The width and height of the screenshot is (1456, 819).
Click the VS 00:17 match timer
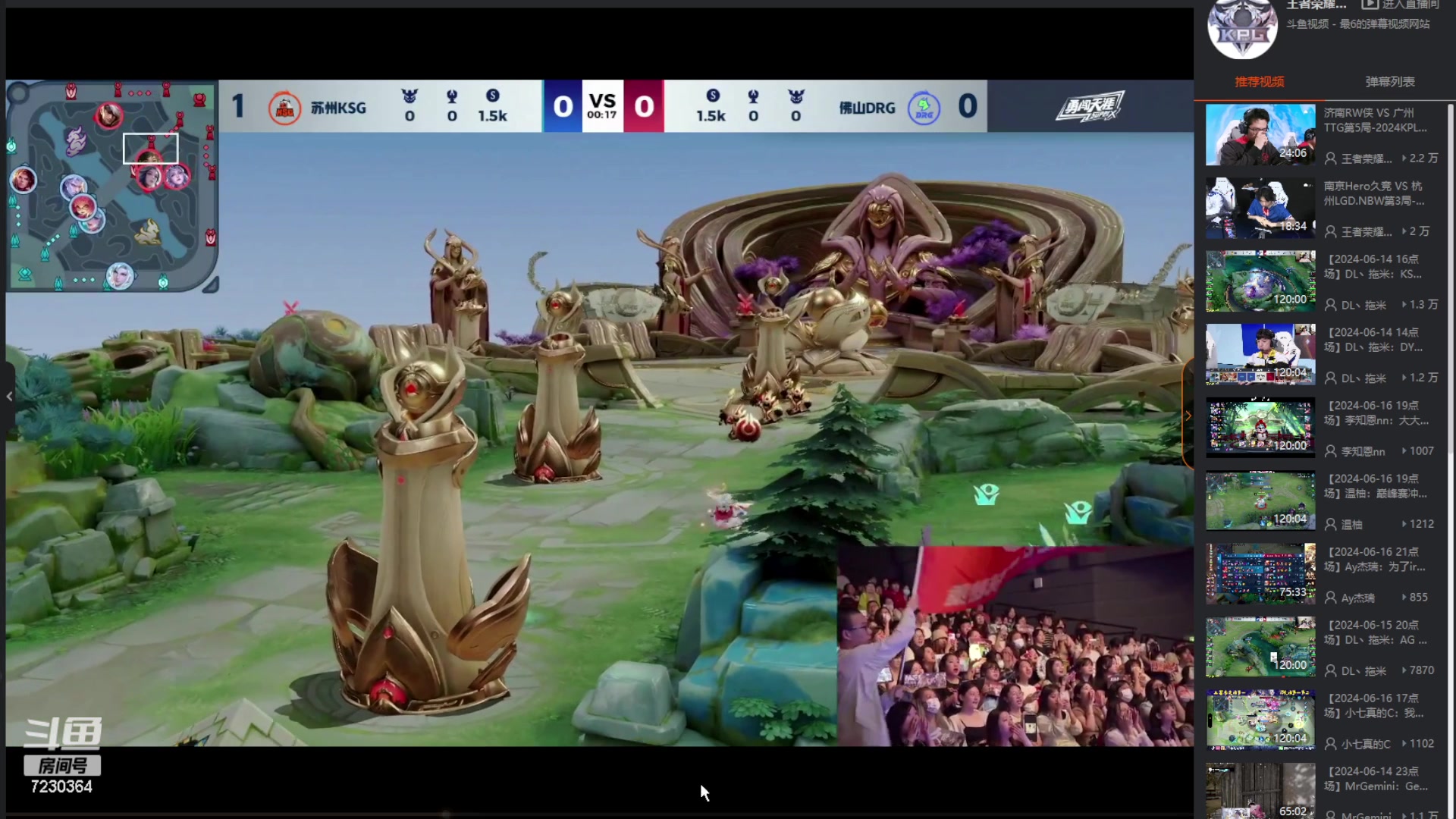tap(602, 106)
